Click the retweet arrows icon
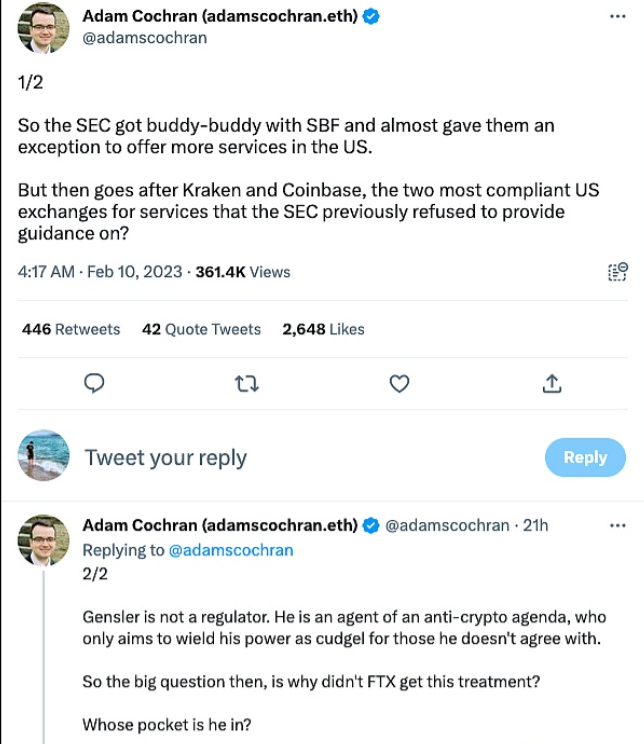 [246, 383]
